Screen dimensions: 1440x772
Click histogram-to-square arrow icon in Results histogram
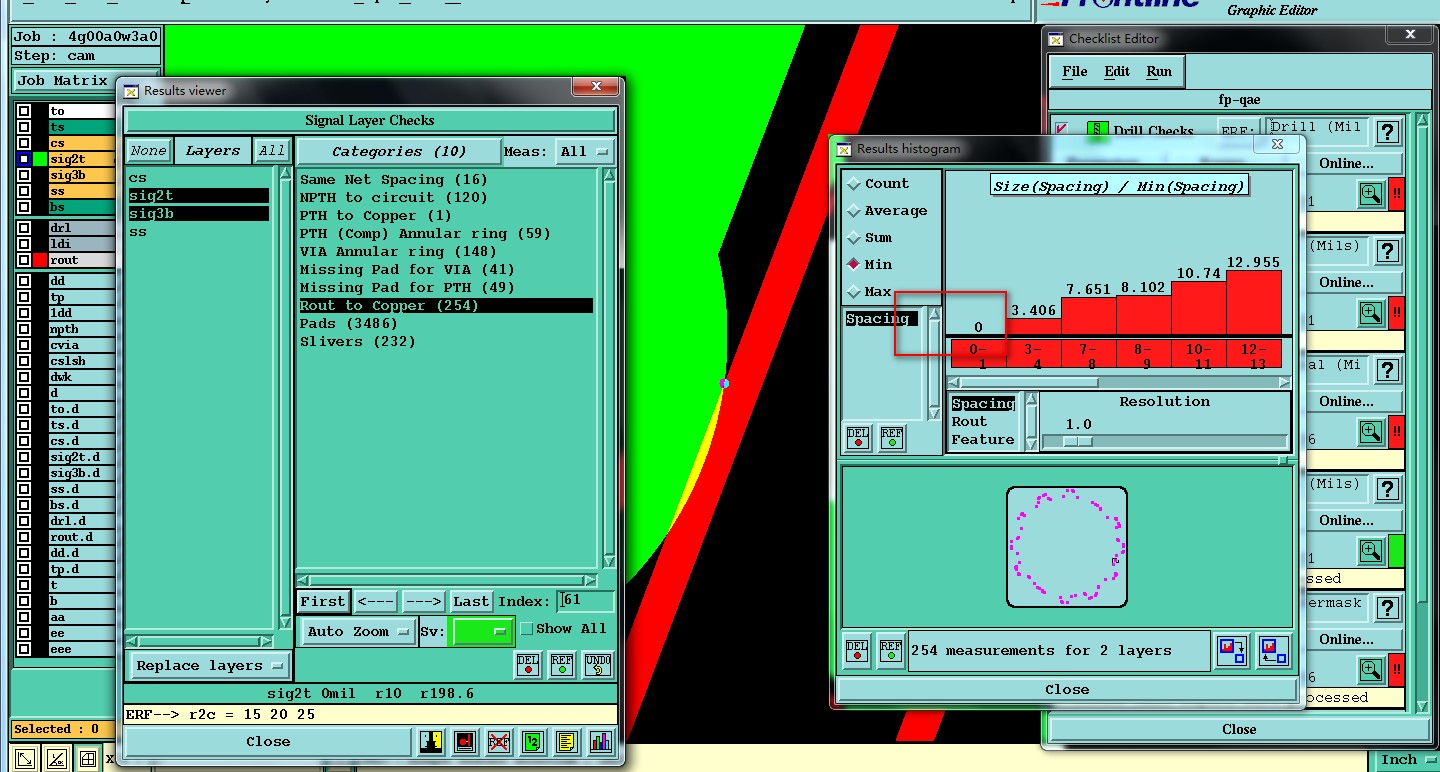pyautogui.click(x=1232, y=651)
